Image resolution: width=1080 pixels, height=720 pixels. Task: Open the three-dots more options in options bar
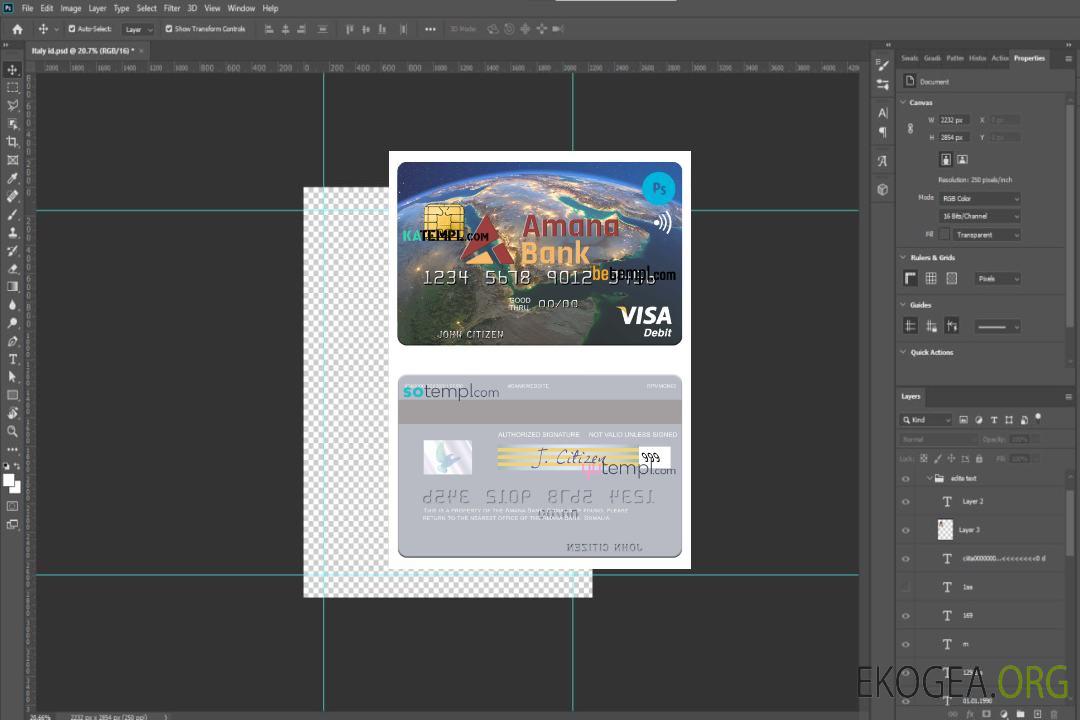point(430,29)
